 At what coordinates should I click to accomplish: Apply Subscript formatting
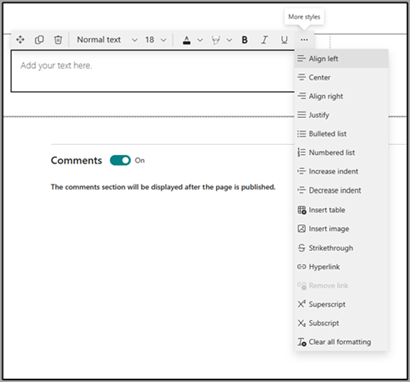(341, 323)
